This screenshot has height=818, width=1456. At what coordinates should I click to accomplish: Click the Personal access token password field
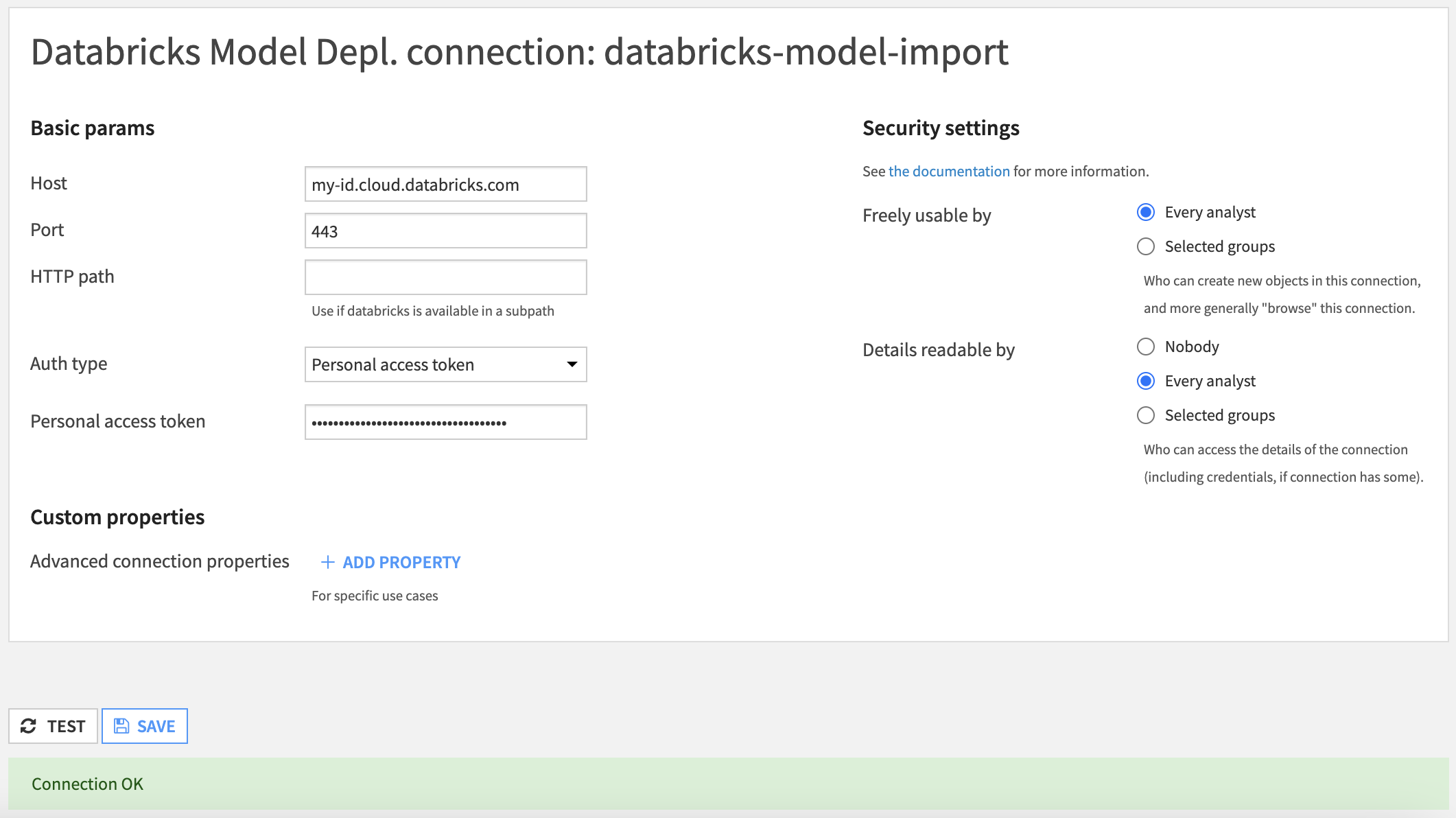(446, 422)
